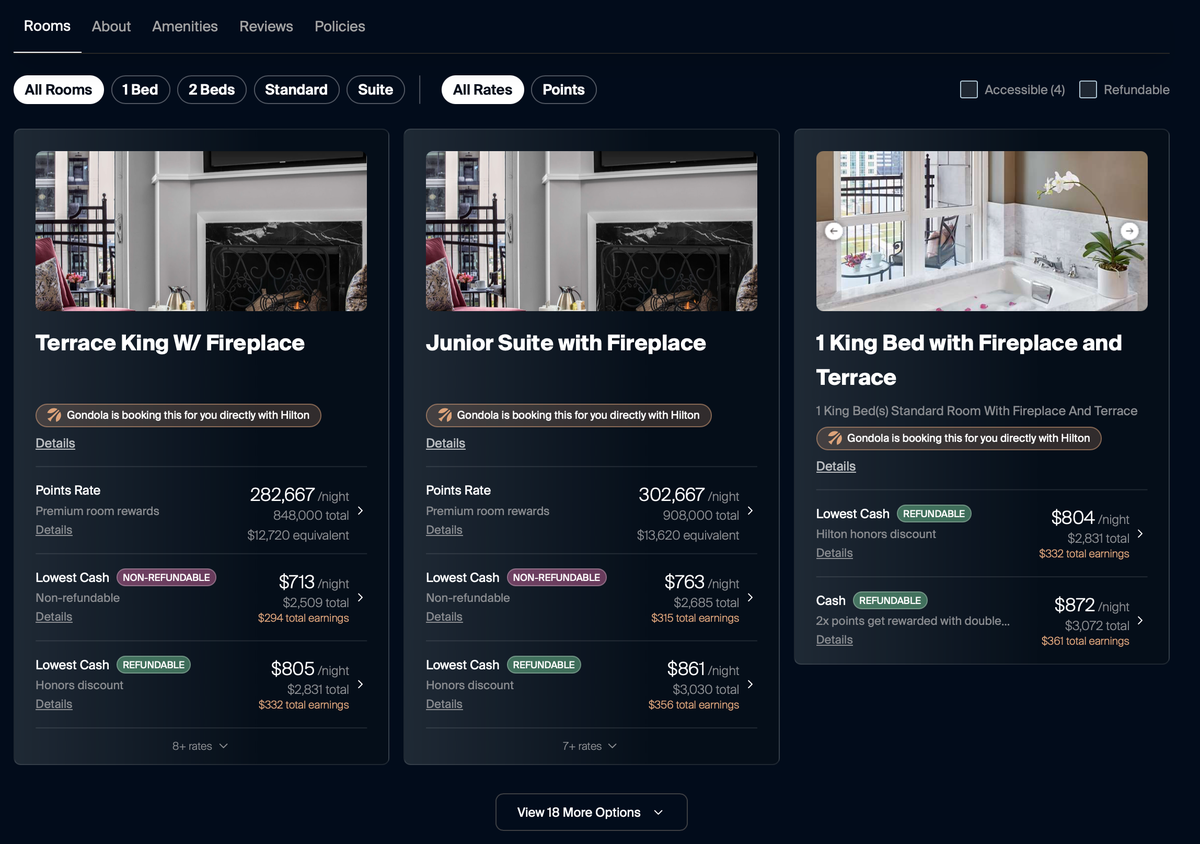Image resolution: width=1200 pixels, height=844 pixels.
Task: Open Details for Junior Suite Points Rate
Action: pos(444,530)
